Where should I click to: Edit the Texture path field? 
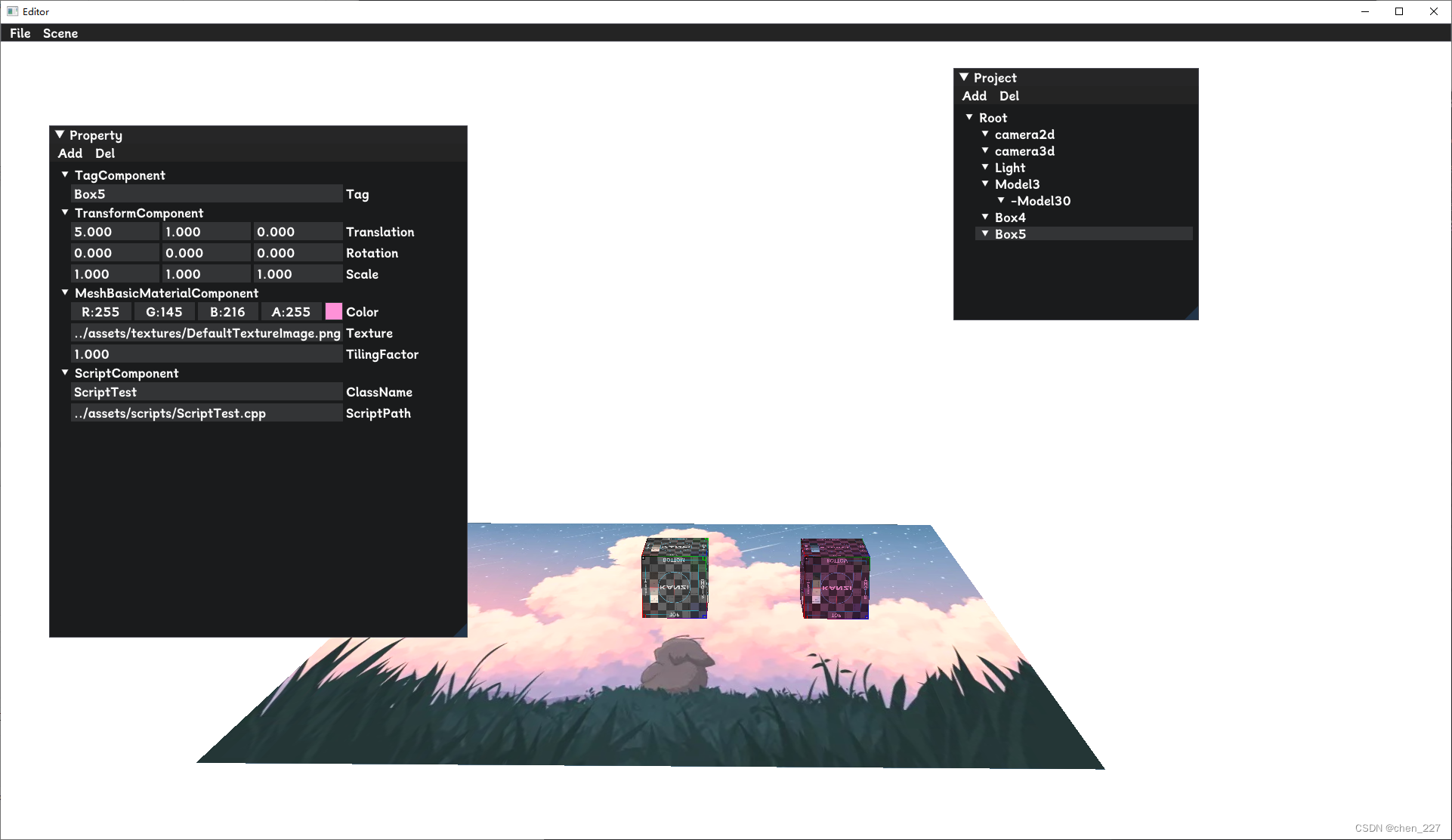pyautogui.click(x=206, y=333)
